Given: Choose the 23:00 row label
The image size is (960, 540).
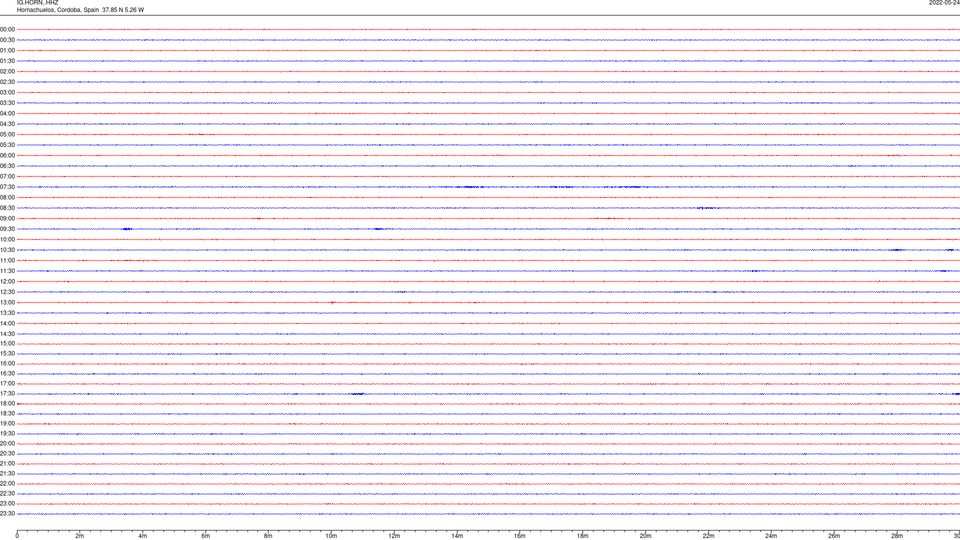Looking at the screenshot, I should coord(7,504).
